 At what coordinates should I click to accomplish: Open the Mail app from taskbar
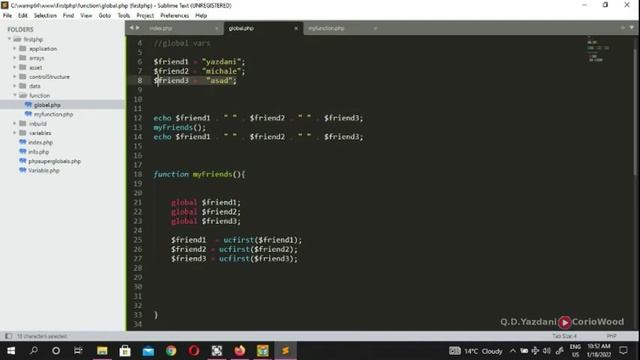pyautogui.click(x=148, y=351)
